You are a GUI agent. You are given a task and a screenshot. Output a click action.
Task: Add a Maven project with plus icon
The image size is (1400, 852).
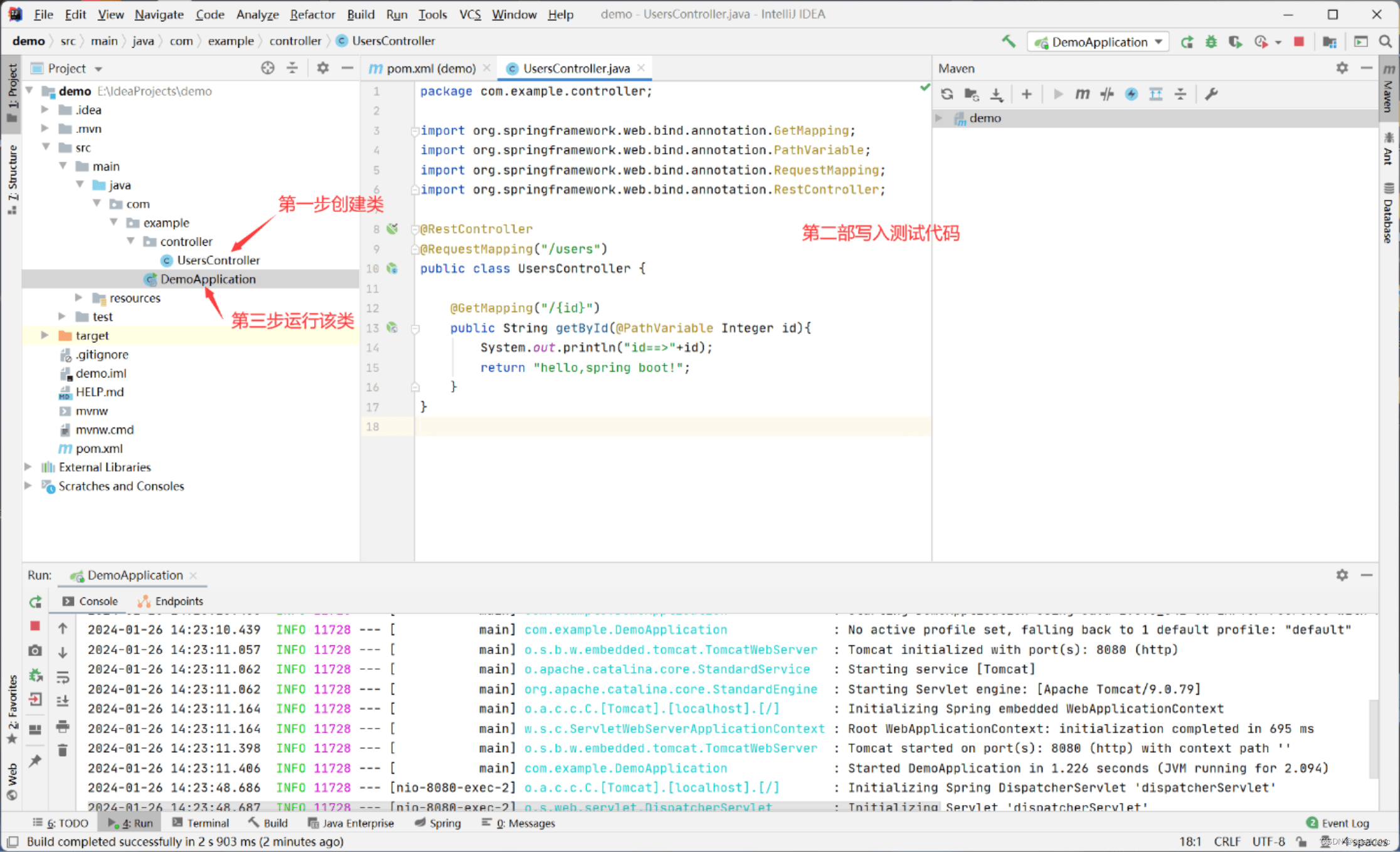pyautogui.click(x=1026, y=94)
